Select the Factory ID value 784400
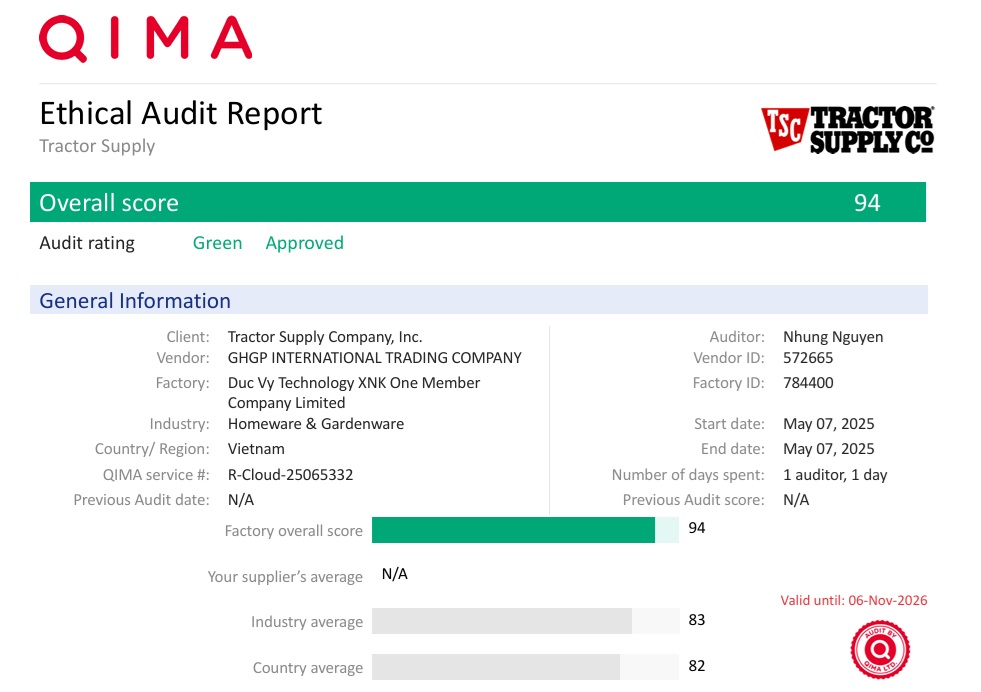Screen dimensions: 981x692 [x=808, y=383]
